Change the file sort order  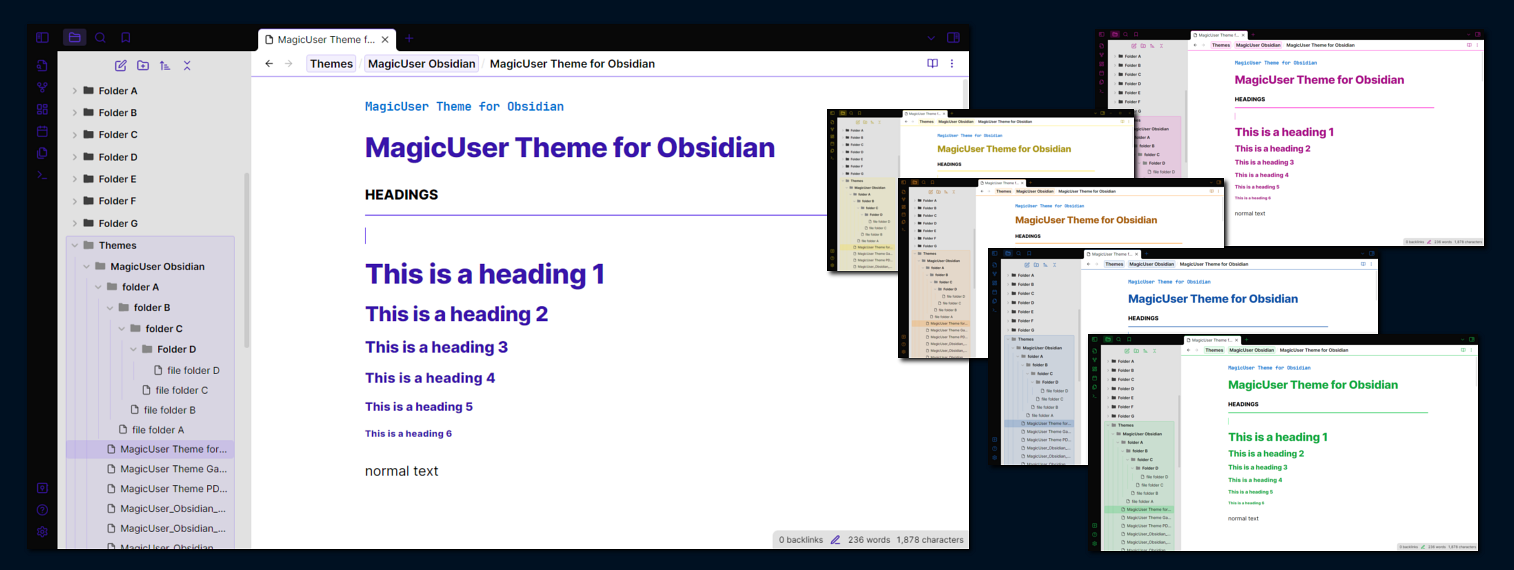[165, 66]
